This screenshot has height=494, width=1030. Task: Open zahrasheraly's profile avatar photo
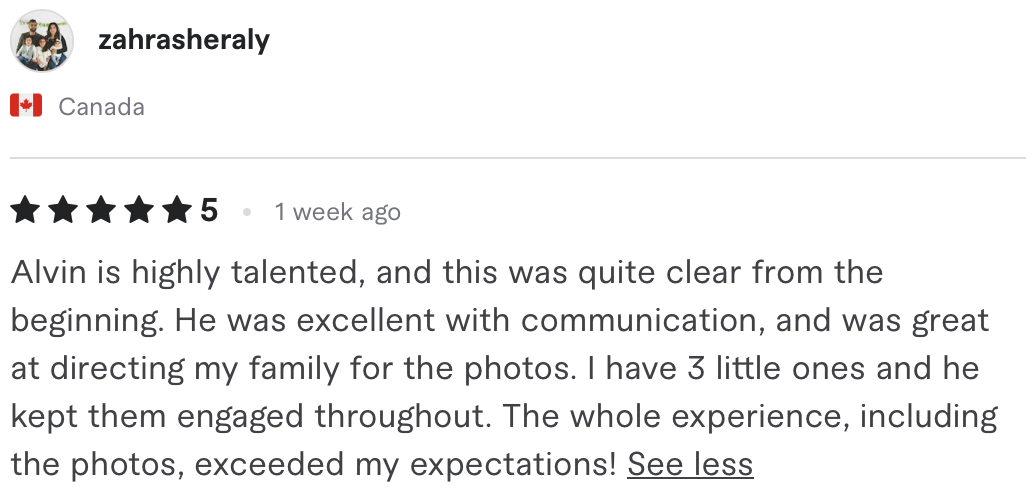[42, 41]
